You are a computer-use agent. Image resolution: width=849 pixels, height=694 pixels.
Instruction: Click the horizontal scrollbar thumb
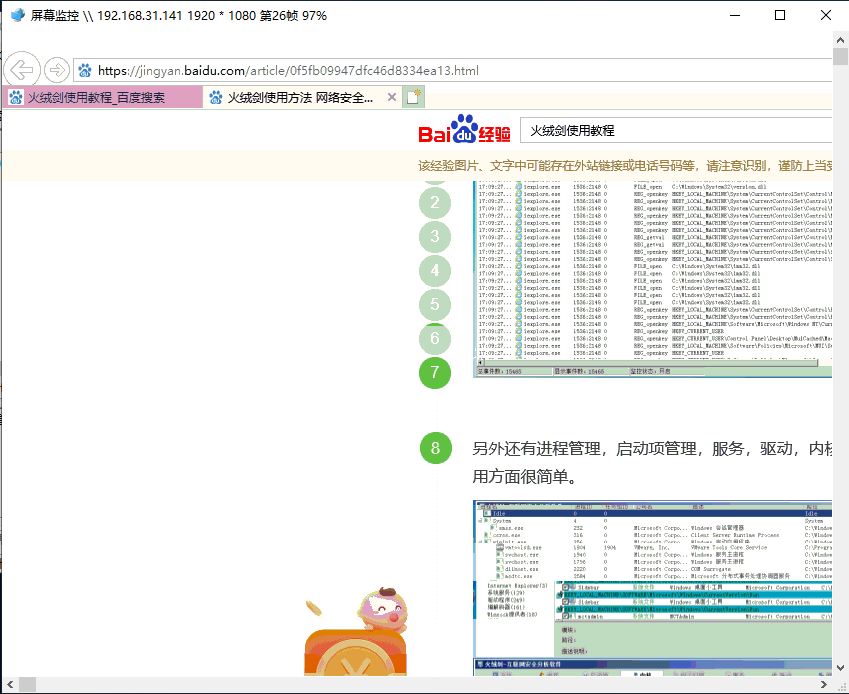tap(28, 684)
